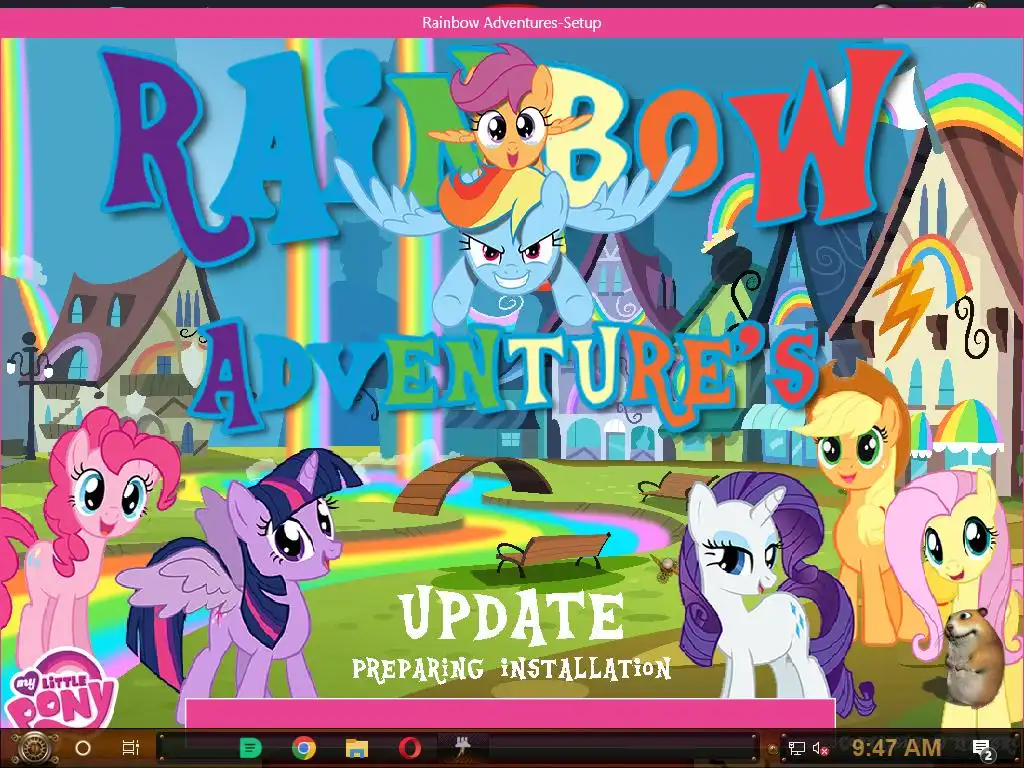Open the green chat app in taskbar

coord(251,748)
